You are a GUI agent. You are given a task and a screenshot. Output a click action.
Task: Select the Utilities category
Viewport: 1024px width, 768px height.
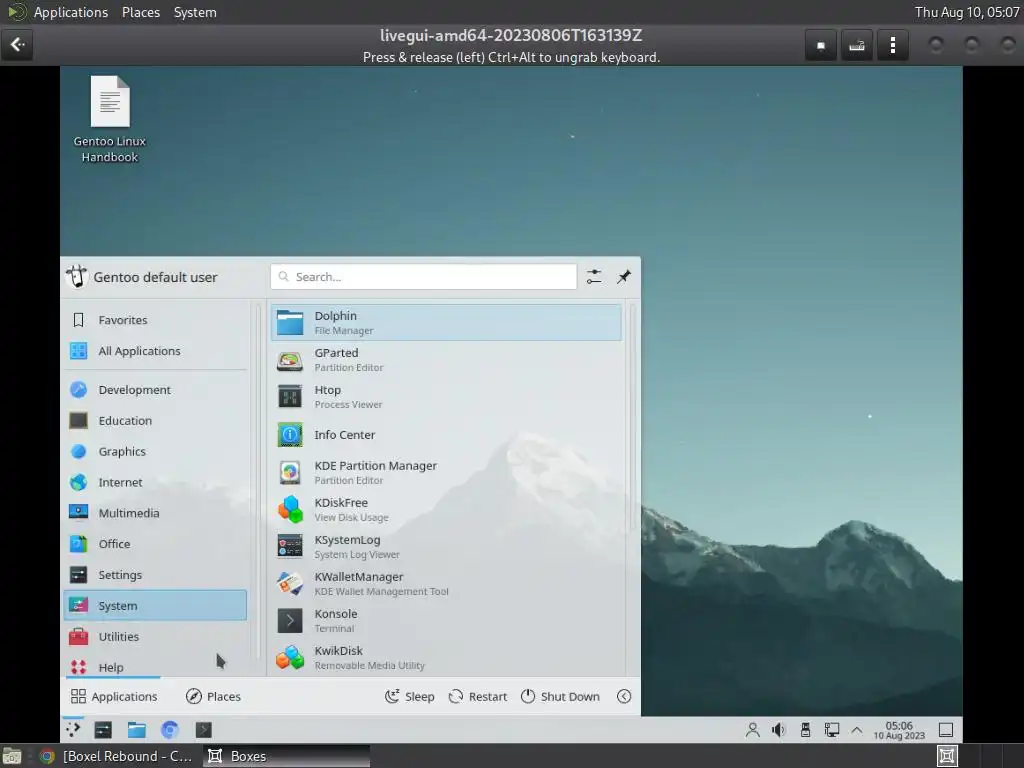pyautogui.click(x=155, y=636)
